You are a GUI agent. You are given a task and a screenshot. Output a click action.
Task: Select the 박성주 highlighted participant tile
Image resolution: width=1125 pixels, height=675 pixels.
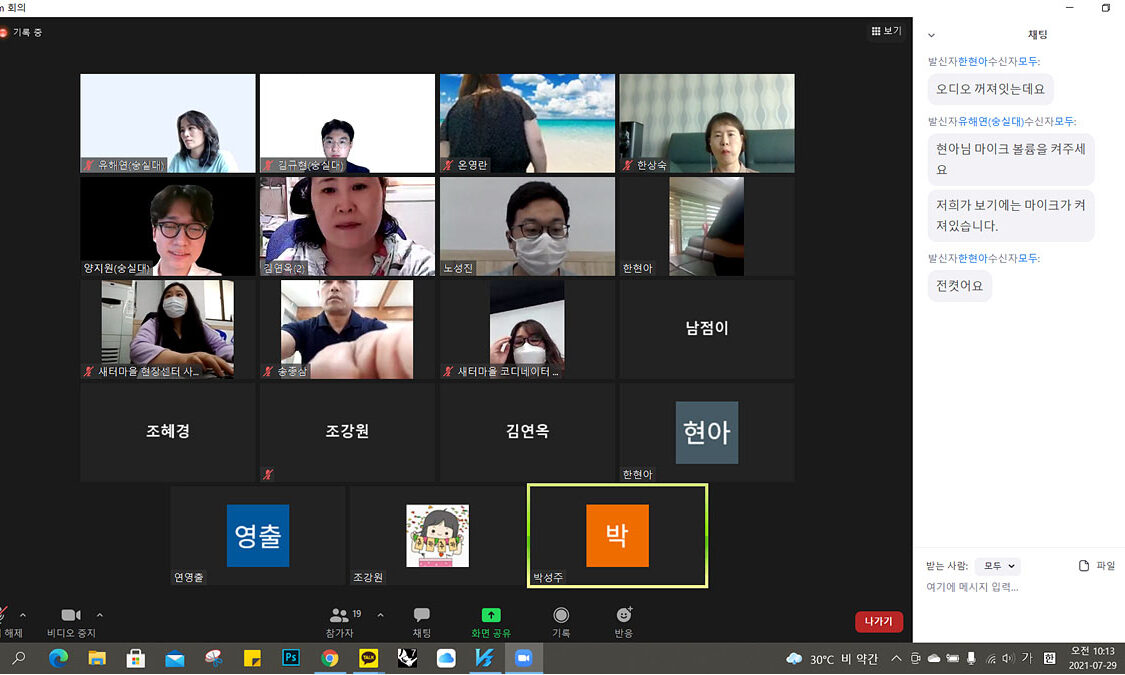pyautogui.click(x=617, y=535)
